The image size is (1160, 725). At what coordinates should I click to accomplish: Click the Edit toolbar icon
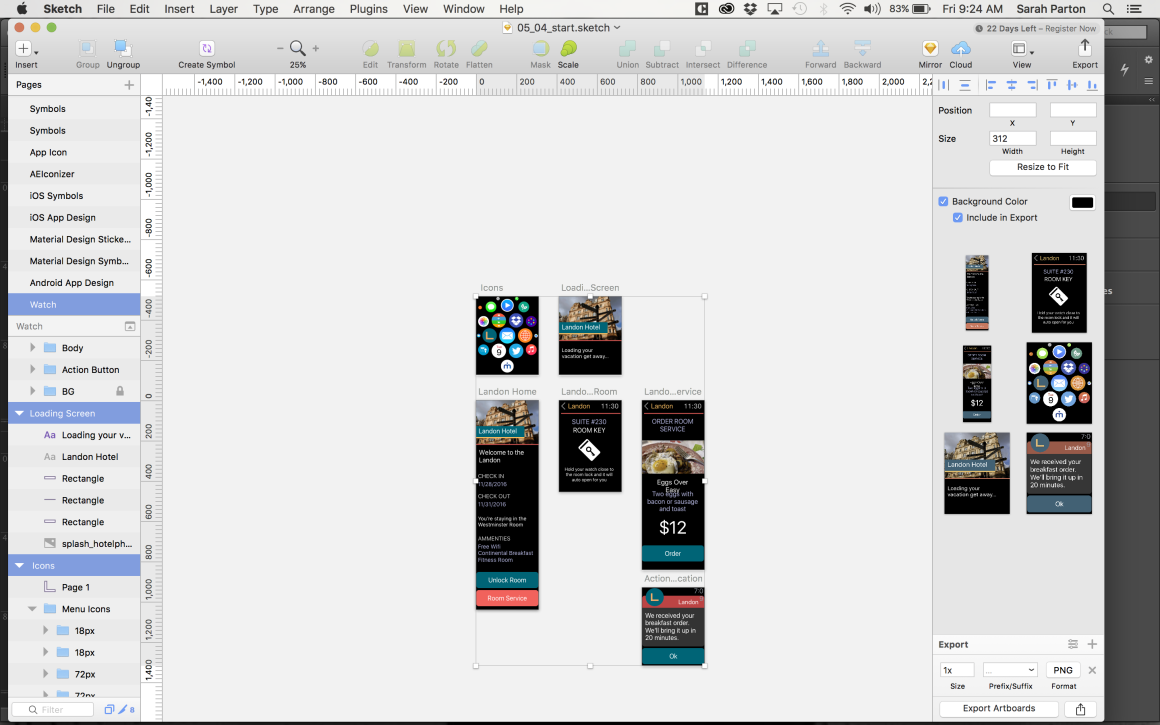370,49
